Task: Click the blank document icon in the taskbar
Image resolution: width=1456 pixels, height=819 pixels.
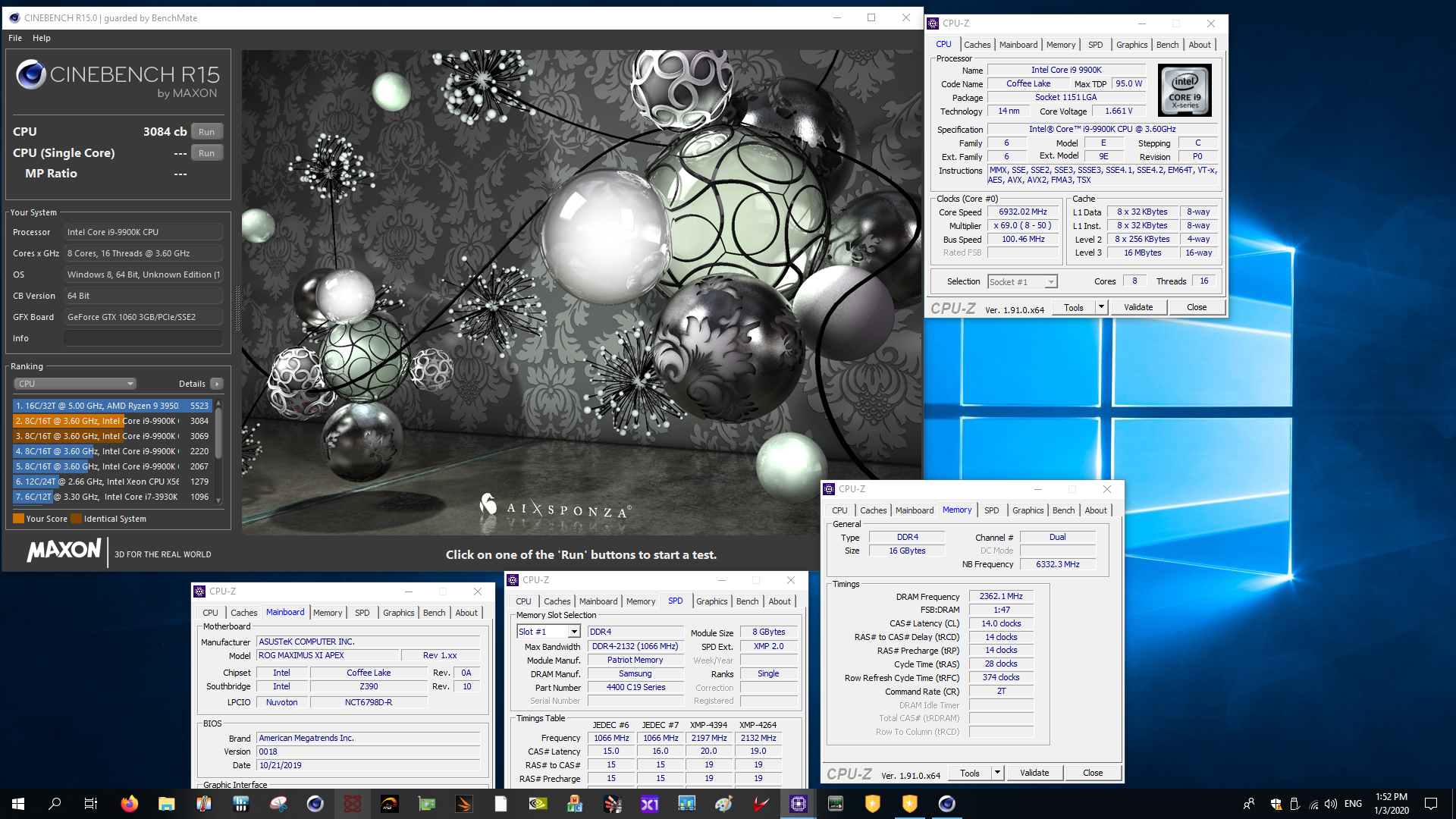Action: click(500, 804)
